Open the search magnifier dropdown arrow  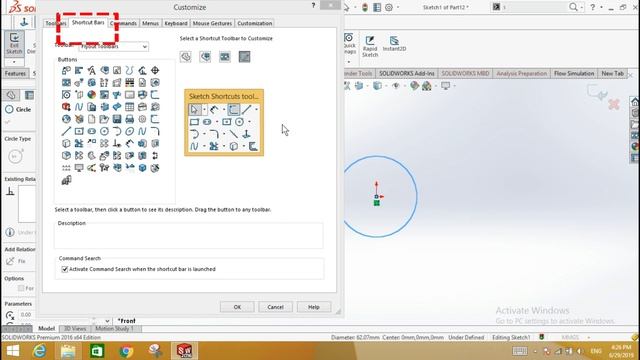[582, 7]
